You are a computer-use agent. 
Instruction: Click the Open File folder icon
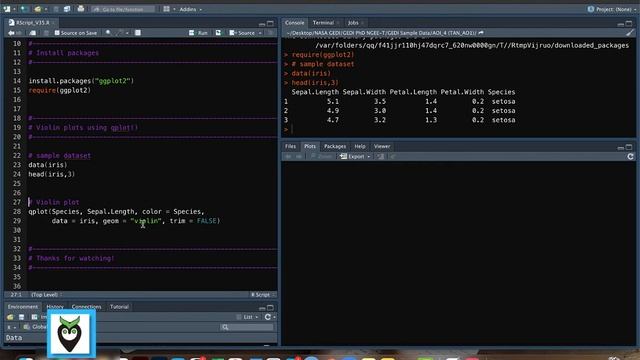[x=38, y=9]
